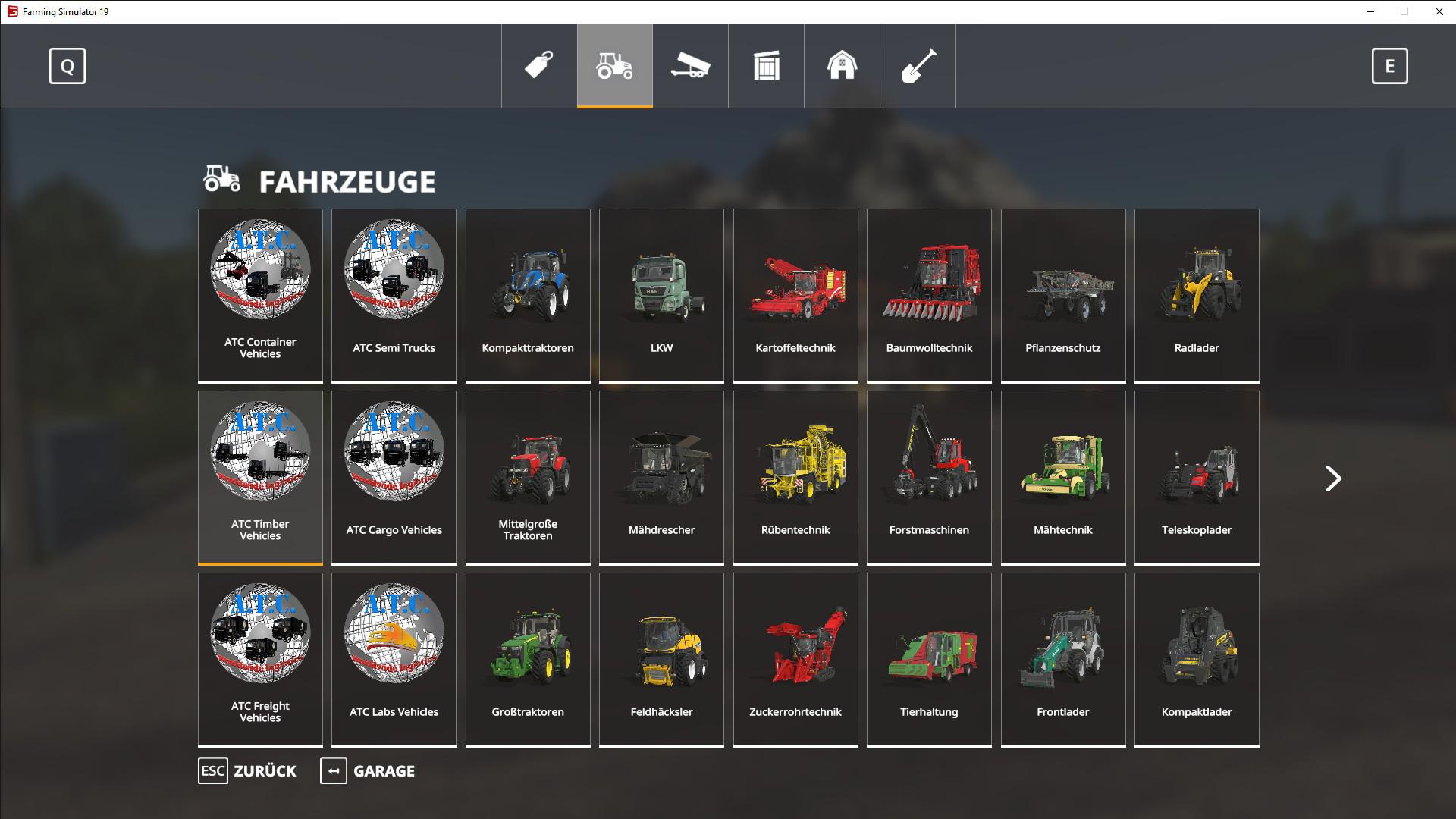Open ATC Labs Vehicles category
The height and width of the screenshot is (819, 1456).
coord(394,660)
